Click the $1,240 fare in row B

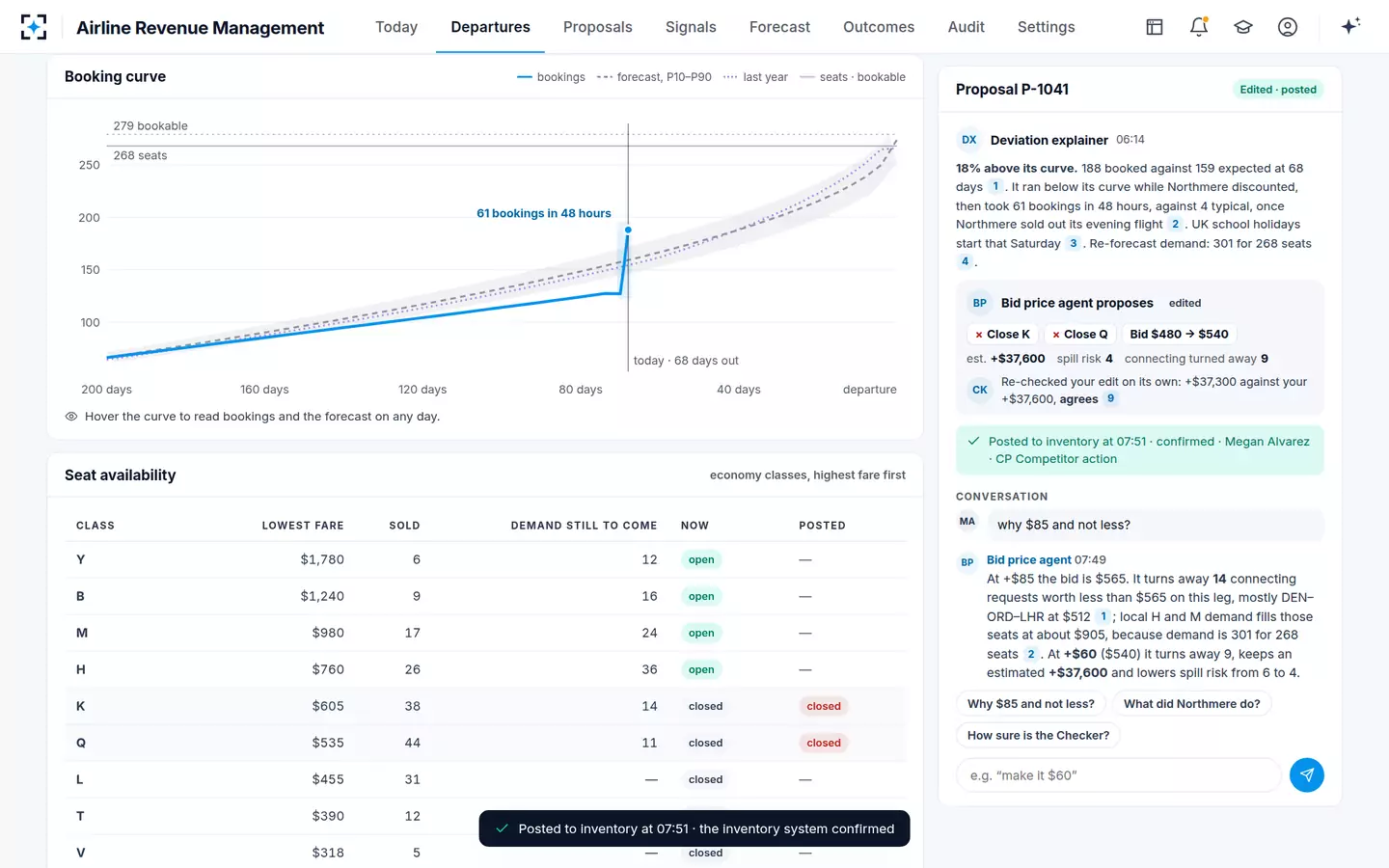coord(322,596)
